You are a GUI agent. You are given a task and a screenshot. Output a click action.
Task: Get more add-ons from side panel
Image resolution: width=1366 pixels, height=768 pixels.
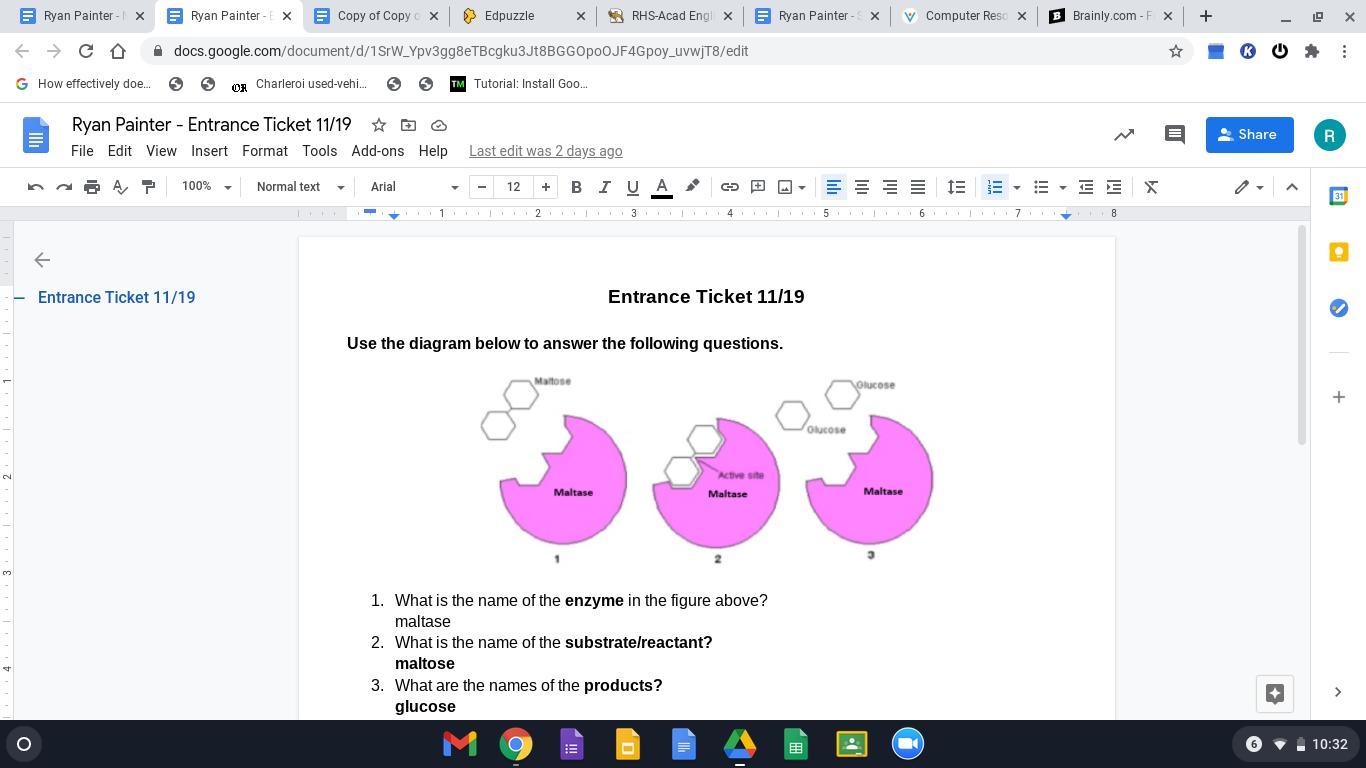[x=1339, y=397]
